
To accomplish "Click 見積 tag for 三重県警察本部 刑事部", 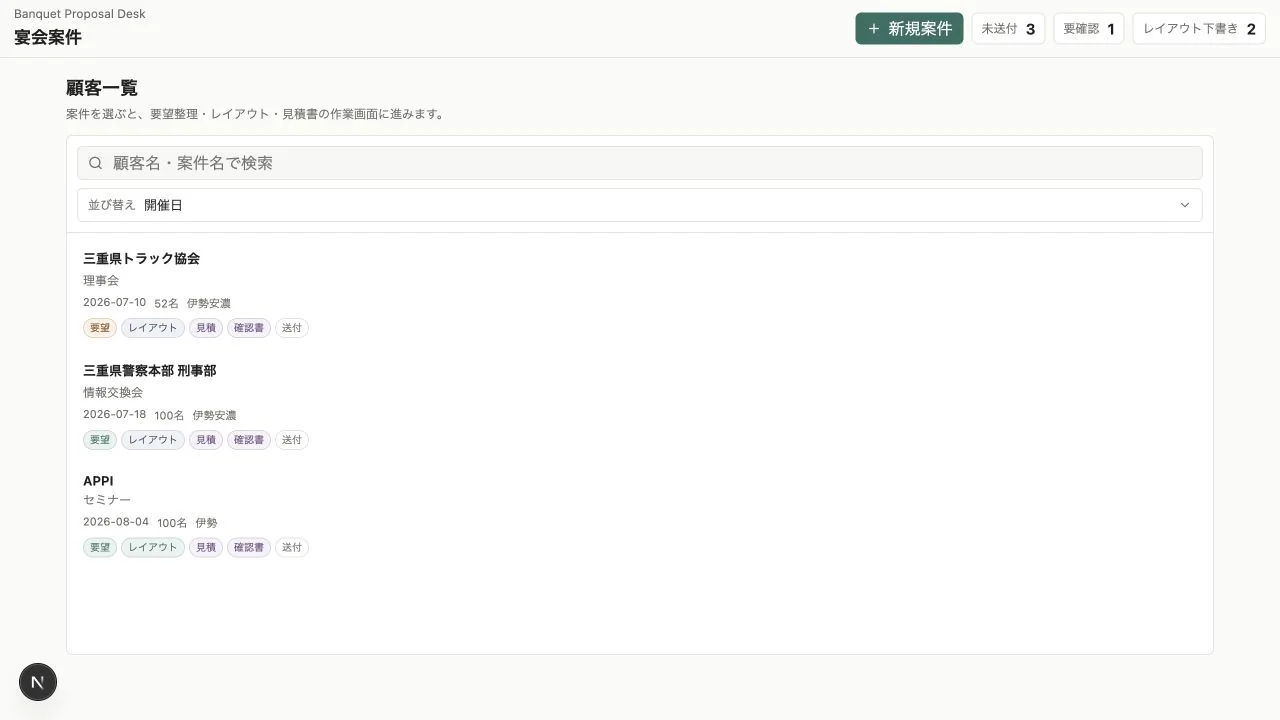I will [x=206, y=440].
